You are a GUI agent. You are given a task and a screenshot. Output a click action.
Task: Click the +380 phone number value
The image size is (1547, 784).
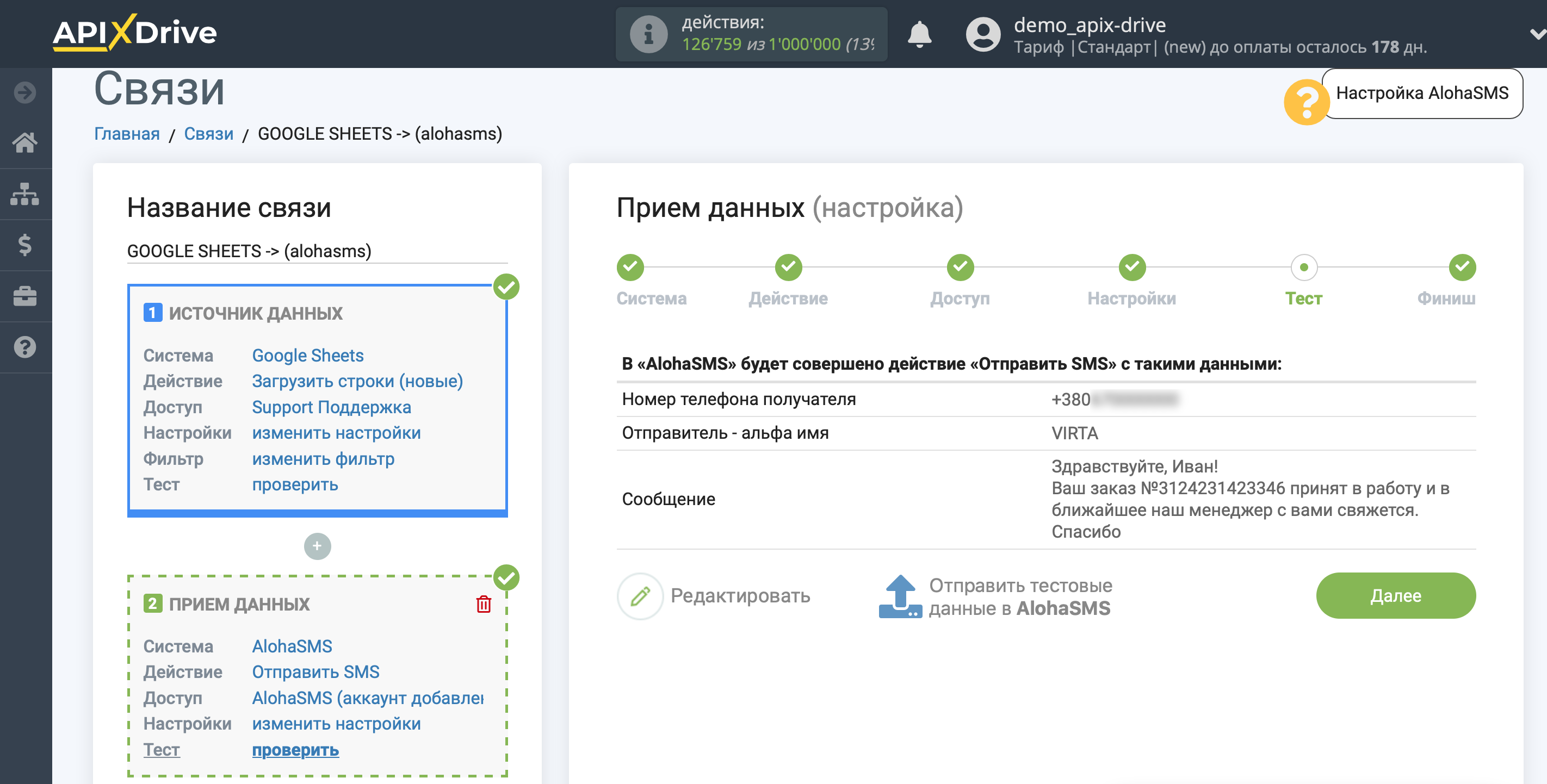[x=1115, y=399]
